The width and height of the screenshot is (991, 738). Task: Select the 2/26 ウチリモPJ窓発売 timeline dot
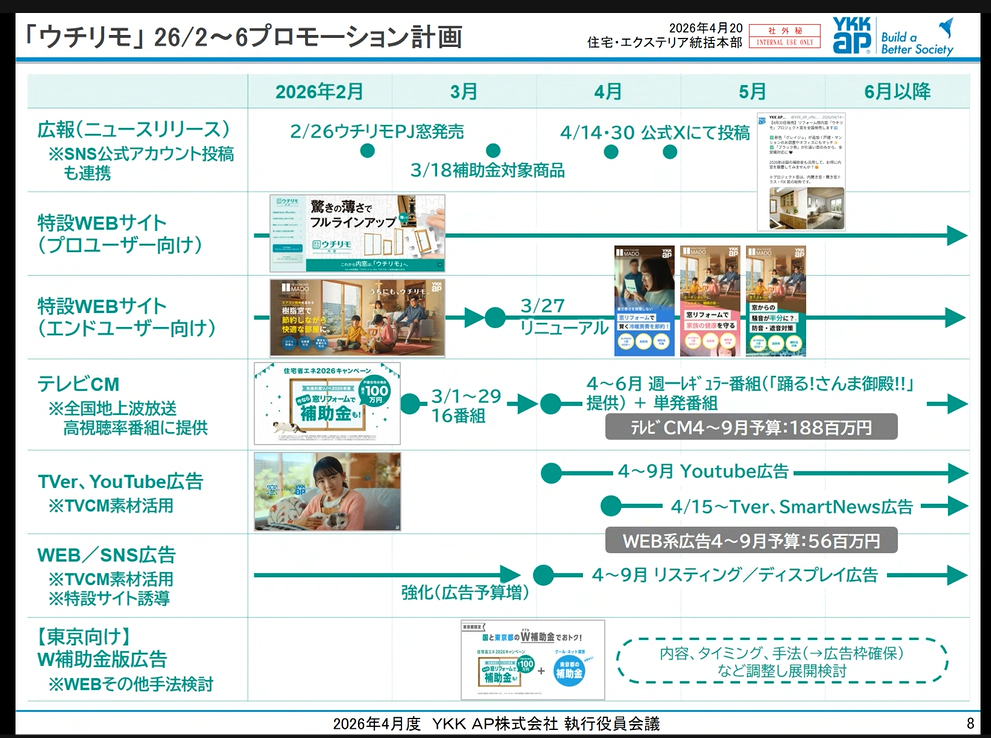tap(370, 153)
